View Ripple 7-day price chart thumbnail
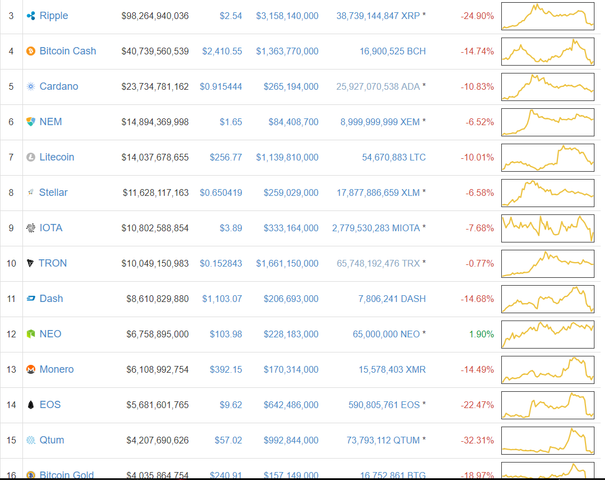Screen dimensions: 605x480 click(x=548, y=16)
